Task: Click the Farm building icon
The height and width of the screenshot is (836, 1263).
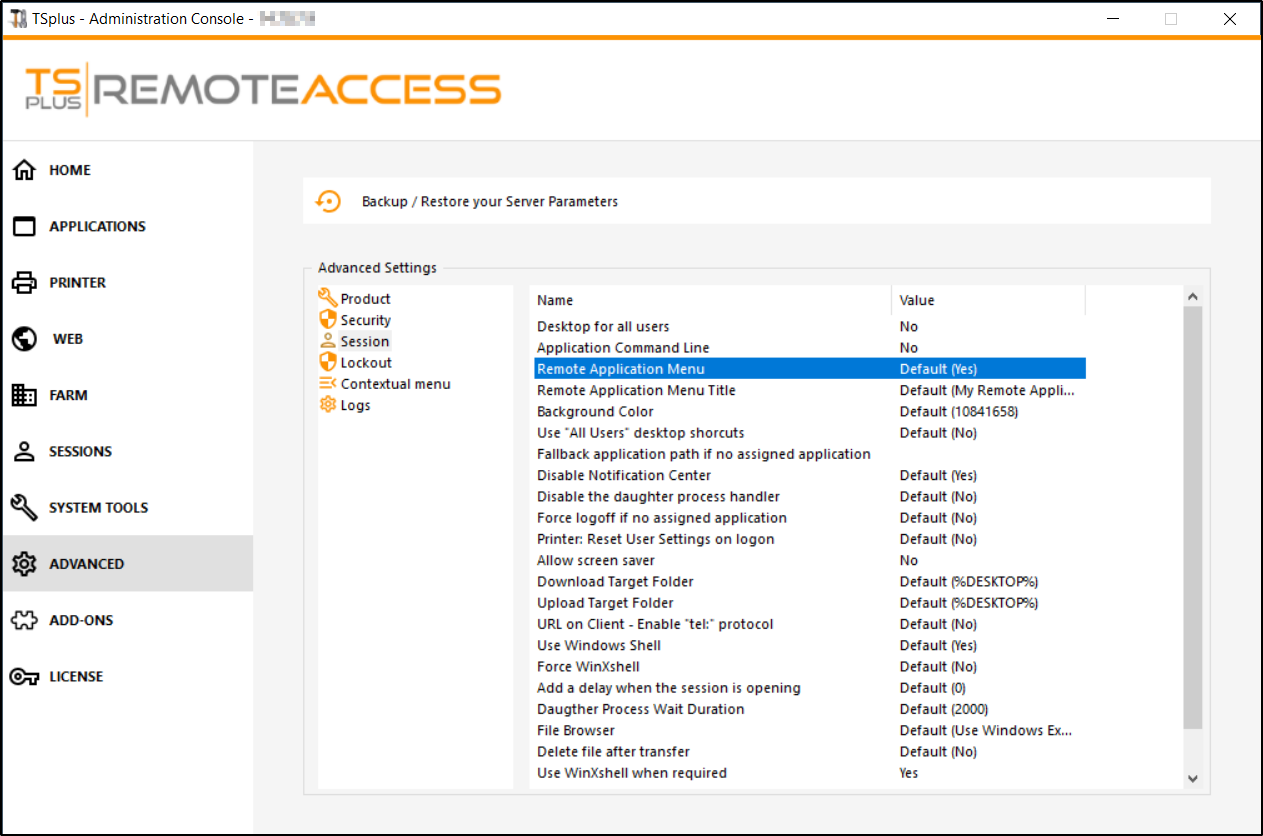Action: click(x=24, y=395)
